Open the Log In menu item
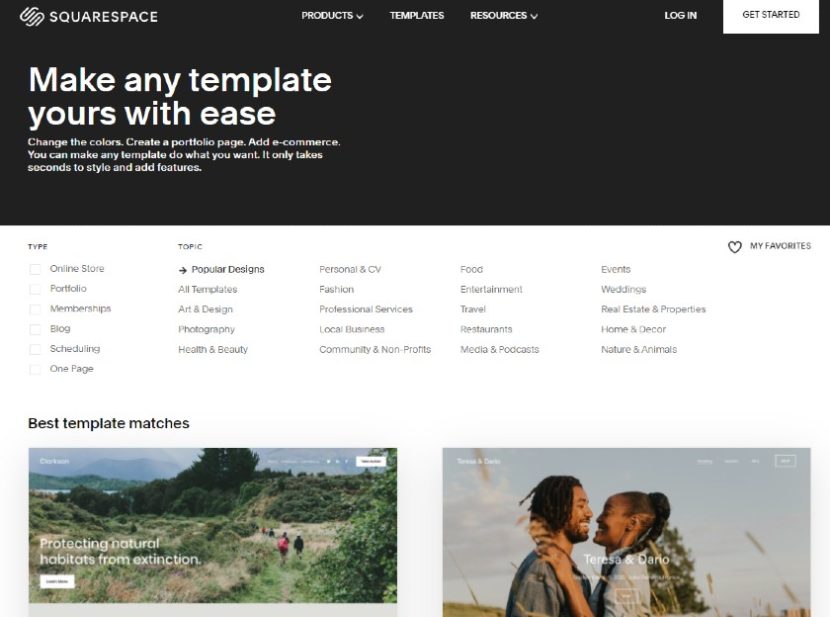The image size is (830, 617). click(x=680, y=16)
